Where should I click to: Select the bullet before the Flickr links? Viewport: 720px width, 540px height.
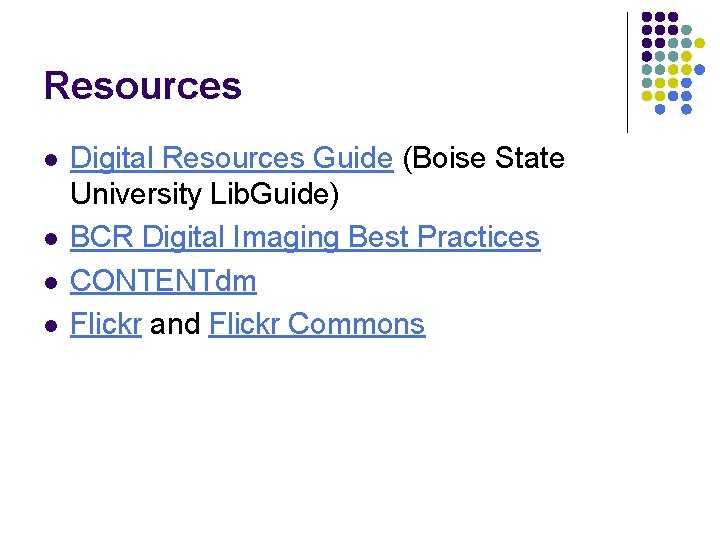click(51, 326)
